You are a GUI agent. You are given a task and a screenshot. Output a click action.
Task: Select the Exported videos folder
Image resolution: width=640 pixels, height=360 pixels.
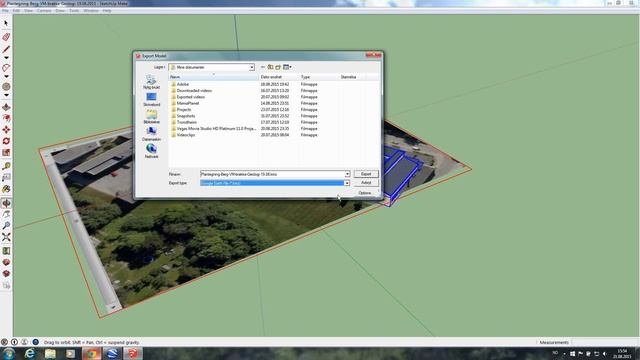[x=191, y=97]
